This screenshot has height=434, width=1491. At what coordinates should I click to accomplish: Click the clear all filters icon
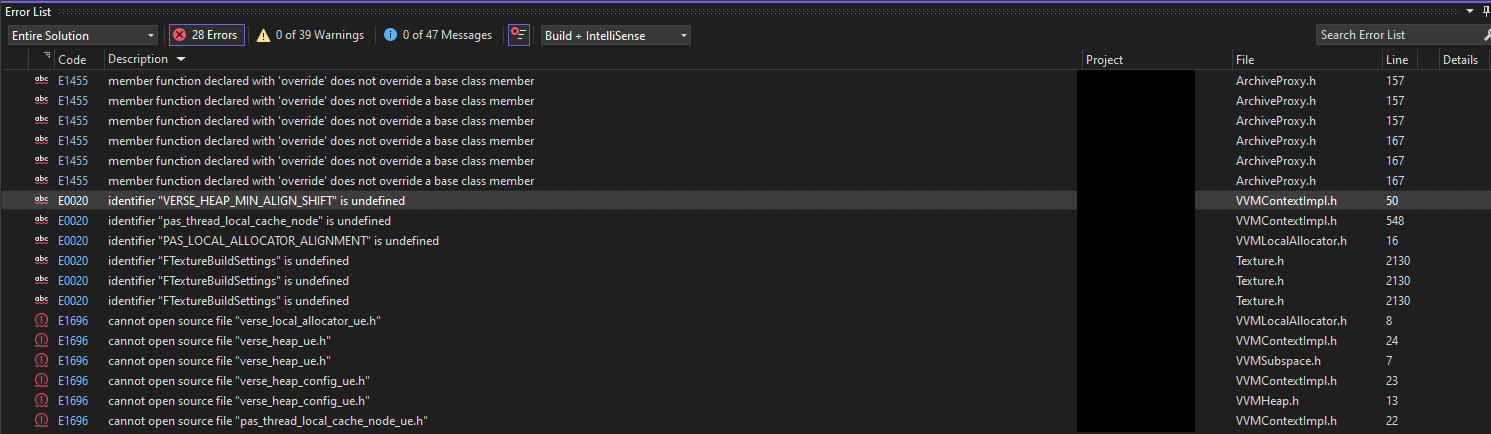pos(518,35)
